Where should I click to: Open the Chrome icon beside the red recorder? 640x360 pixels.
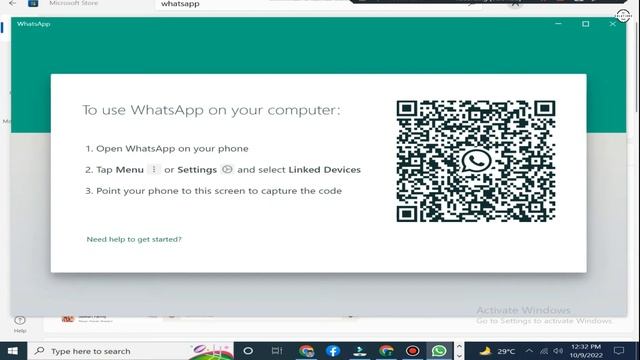tap(386, 351)
